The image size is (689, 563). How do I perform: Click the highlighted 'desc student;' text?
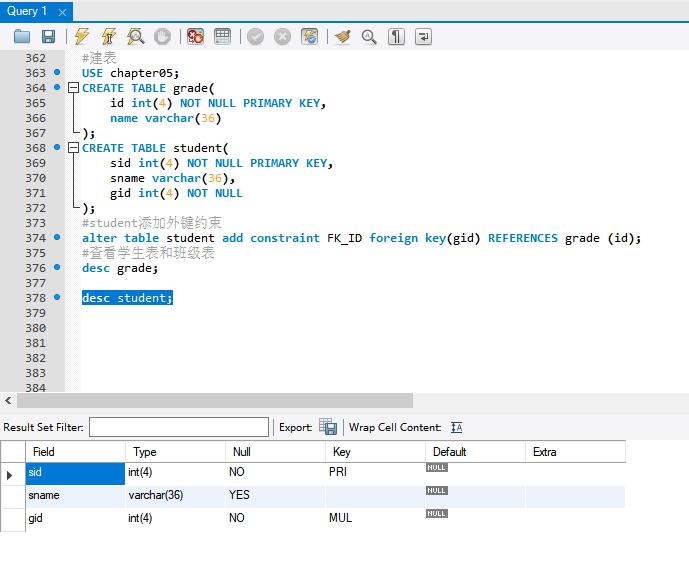pyautogui.click(x=127, y=298)
